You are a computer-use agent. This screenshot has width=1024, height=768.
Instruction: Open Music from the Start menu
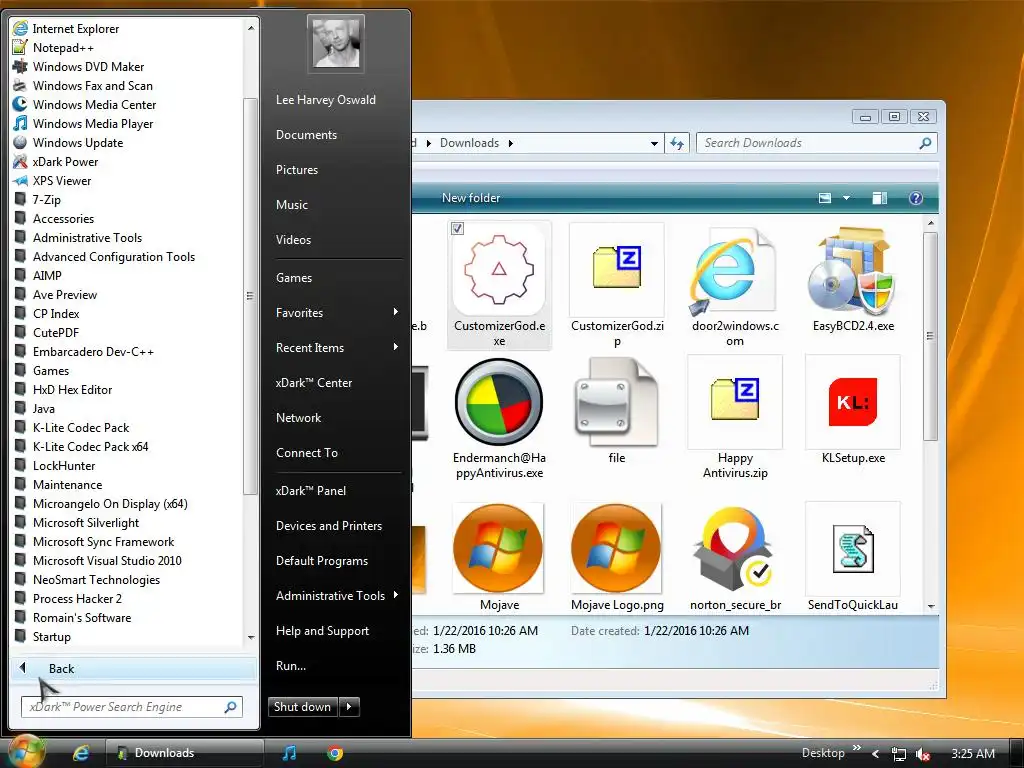(x=291, y=204)
